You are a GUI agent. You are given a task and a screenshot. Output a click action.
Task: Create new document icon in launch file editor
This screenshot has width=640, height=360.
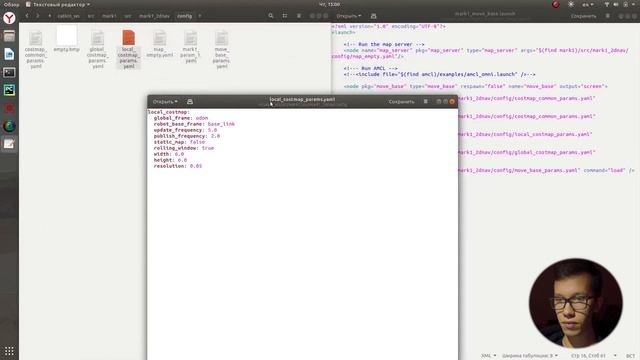point(373,16)
